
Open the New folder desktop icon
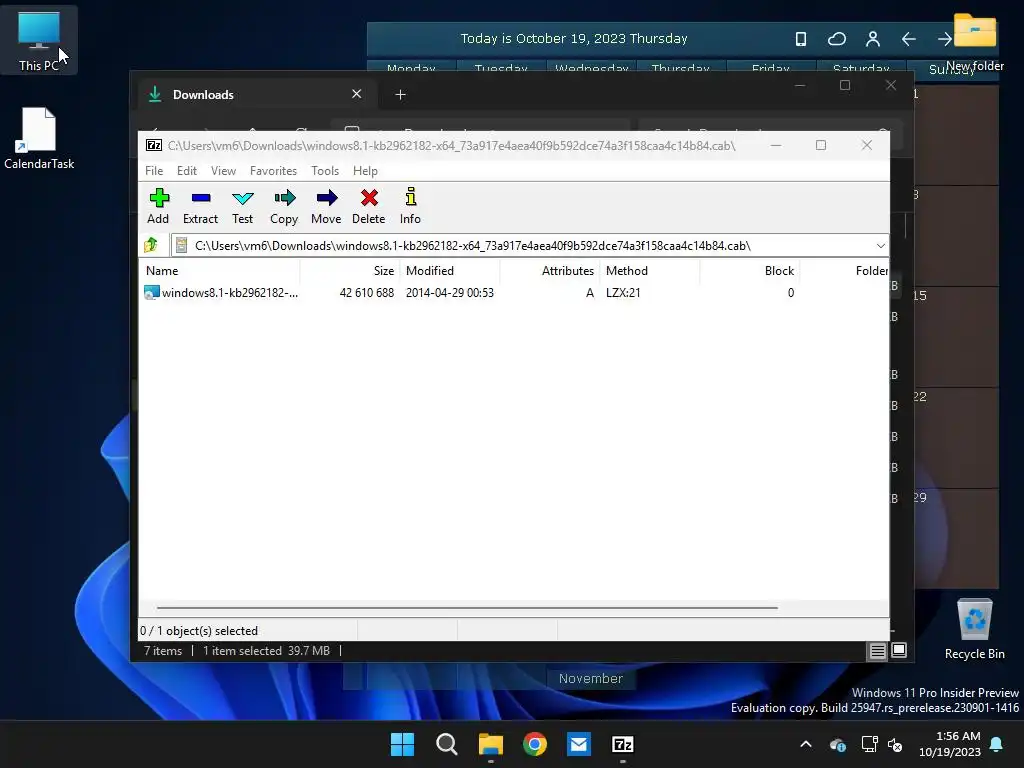click(974, 42)
